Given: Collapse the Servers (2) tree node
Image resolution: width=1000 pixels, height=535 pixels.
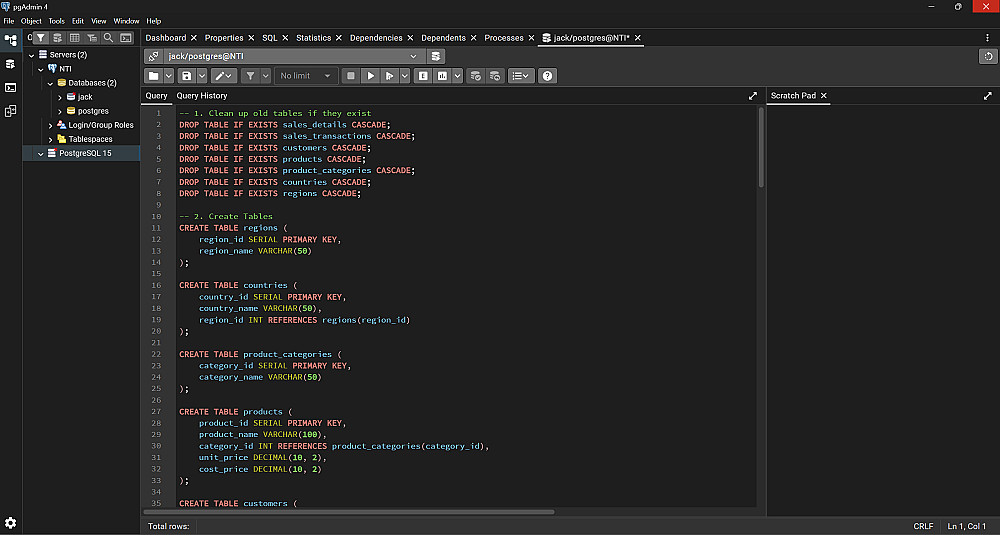Looking at the screenshot, I should click(x=31, y=55).
